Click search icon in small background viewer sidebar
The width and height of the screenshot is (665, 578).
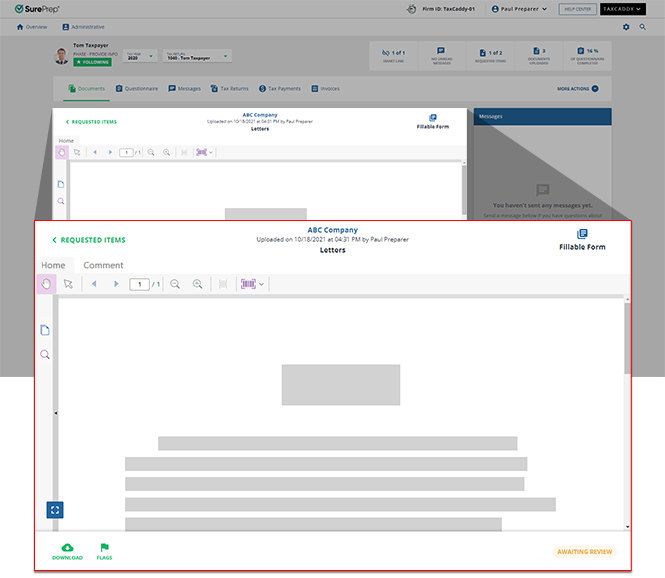61,201
